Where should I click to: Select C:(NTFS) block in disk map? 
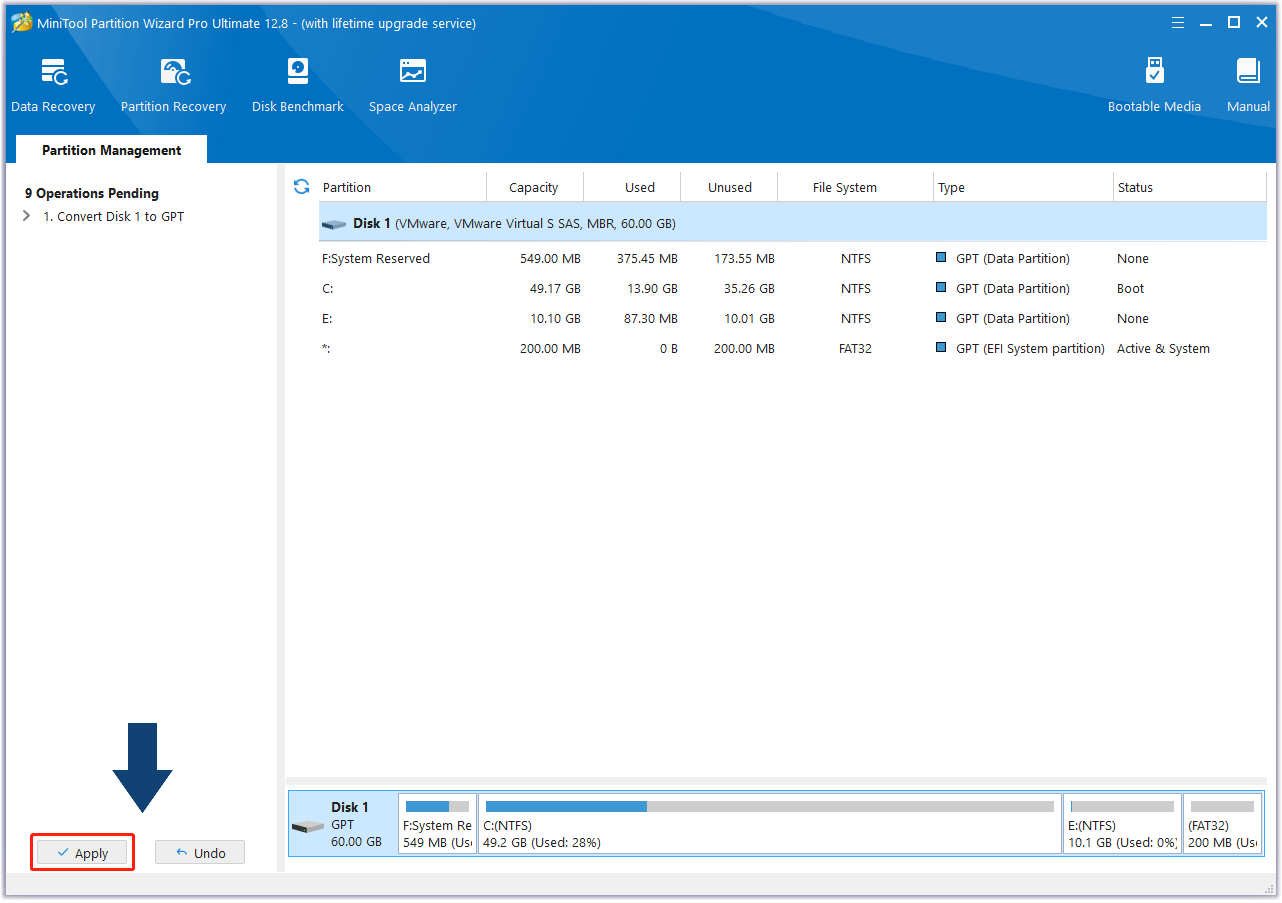click(770, 824)
